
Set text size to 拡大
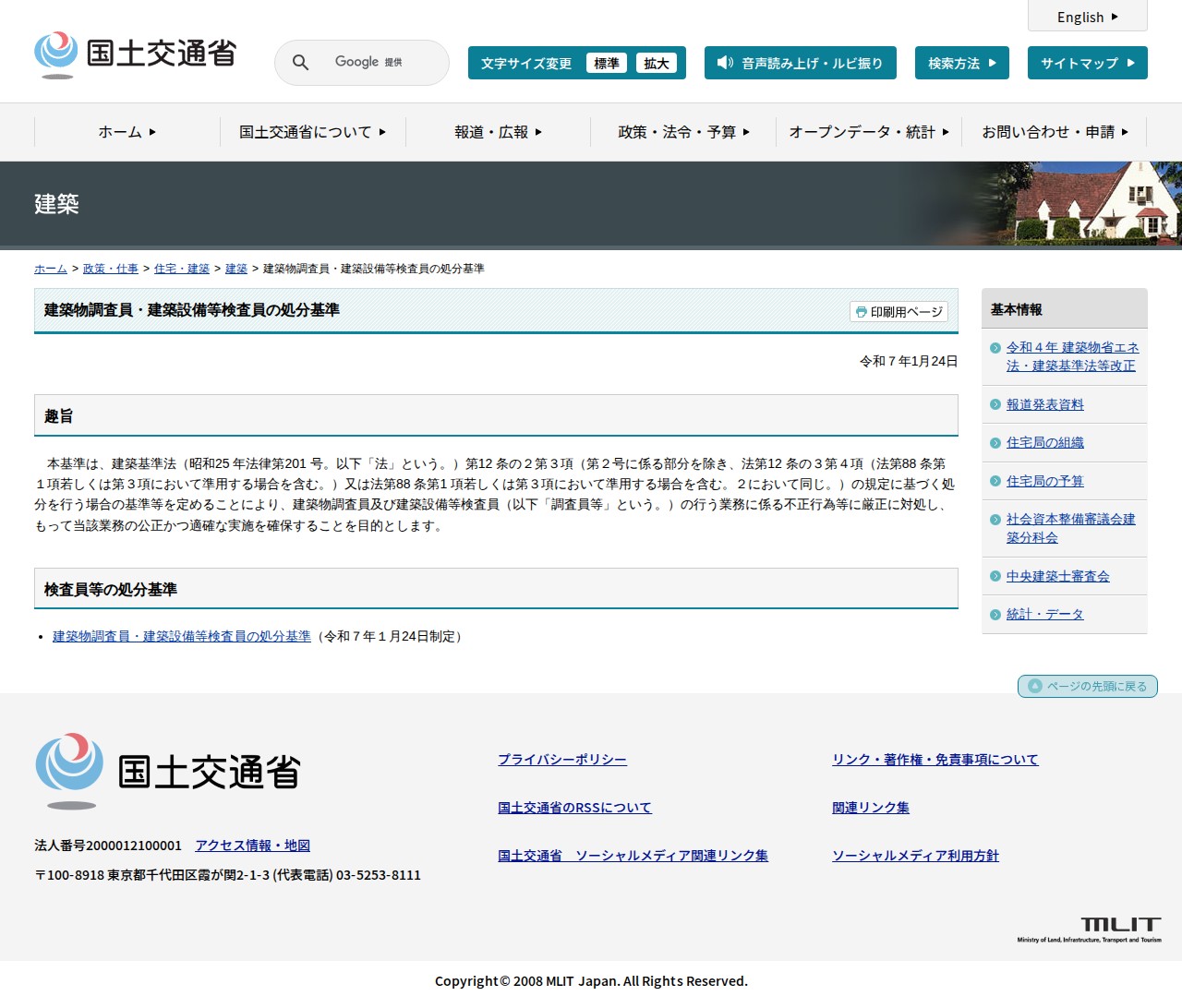coord(657,63)
